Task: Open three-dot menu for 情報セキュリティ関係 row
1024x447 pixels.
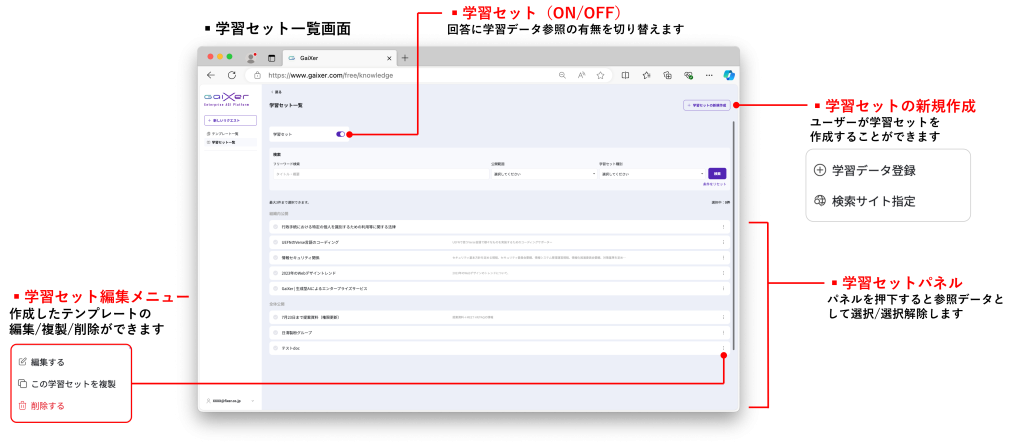Action: click(x=723, y=257)
